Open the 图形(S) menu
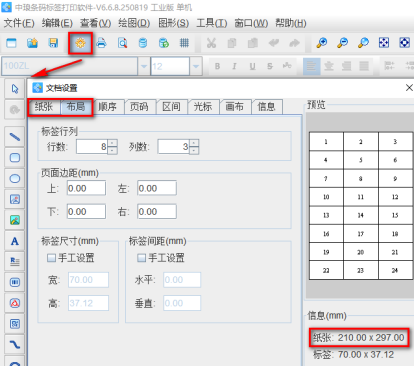The height and width of the screenshot is (367, 415). 173,23
